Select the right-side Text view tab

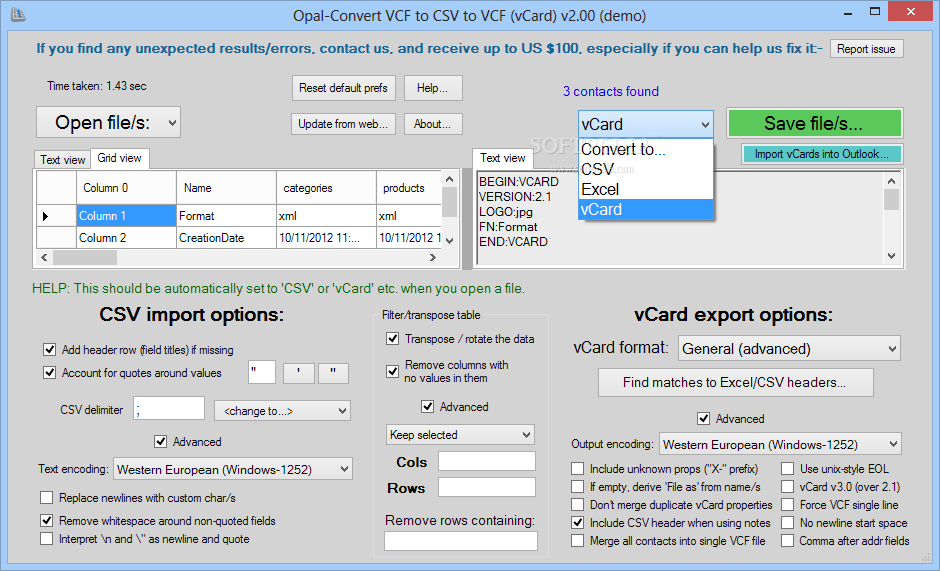pos(502,158)
